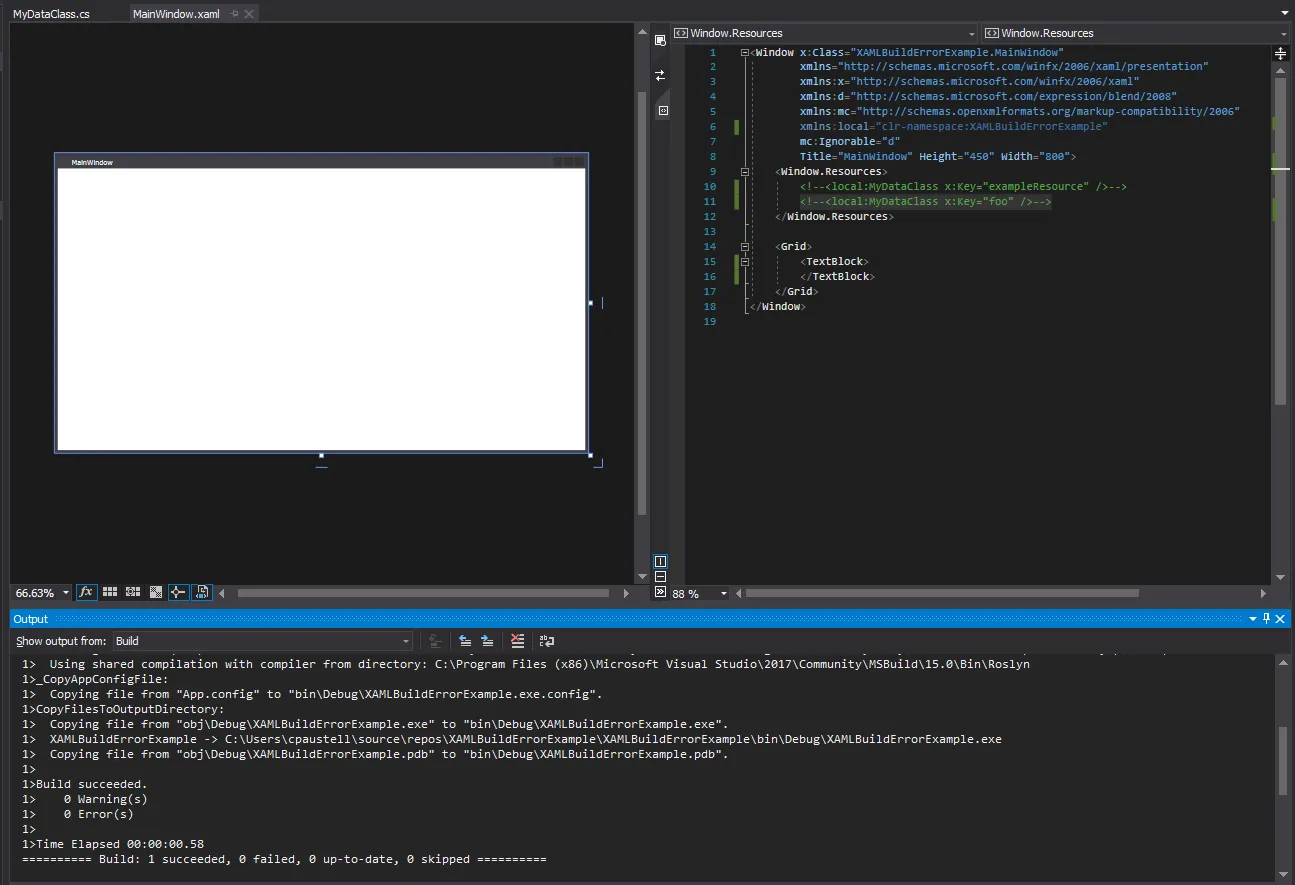Clear all Output window text
Screen dimensions: 1295x885
(x=517, y=641)
